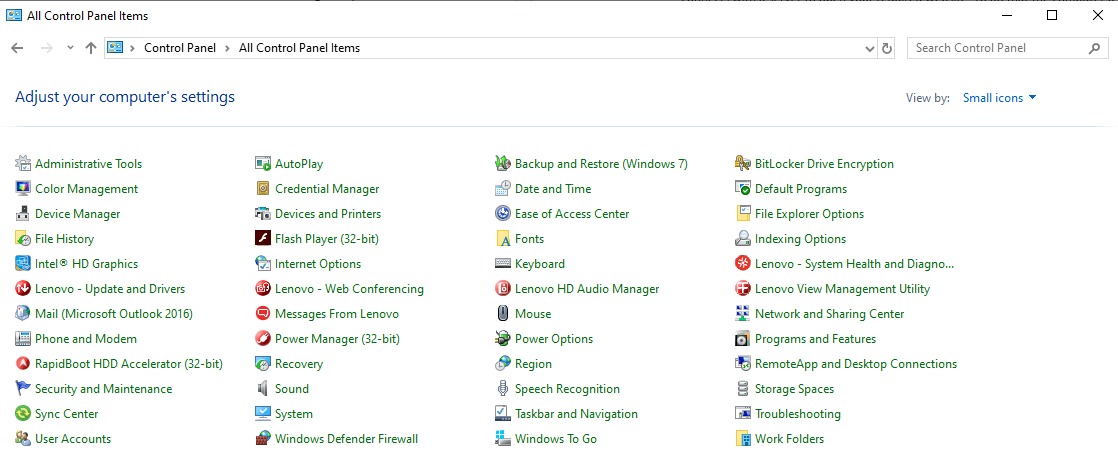Click the Fonts icon

click(503, 239)
